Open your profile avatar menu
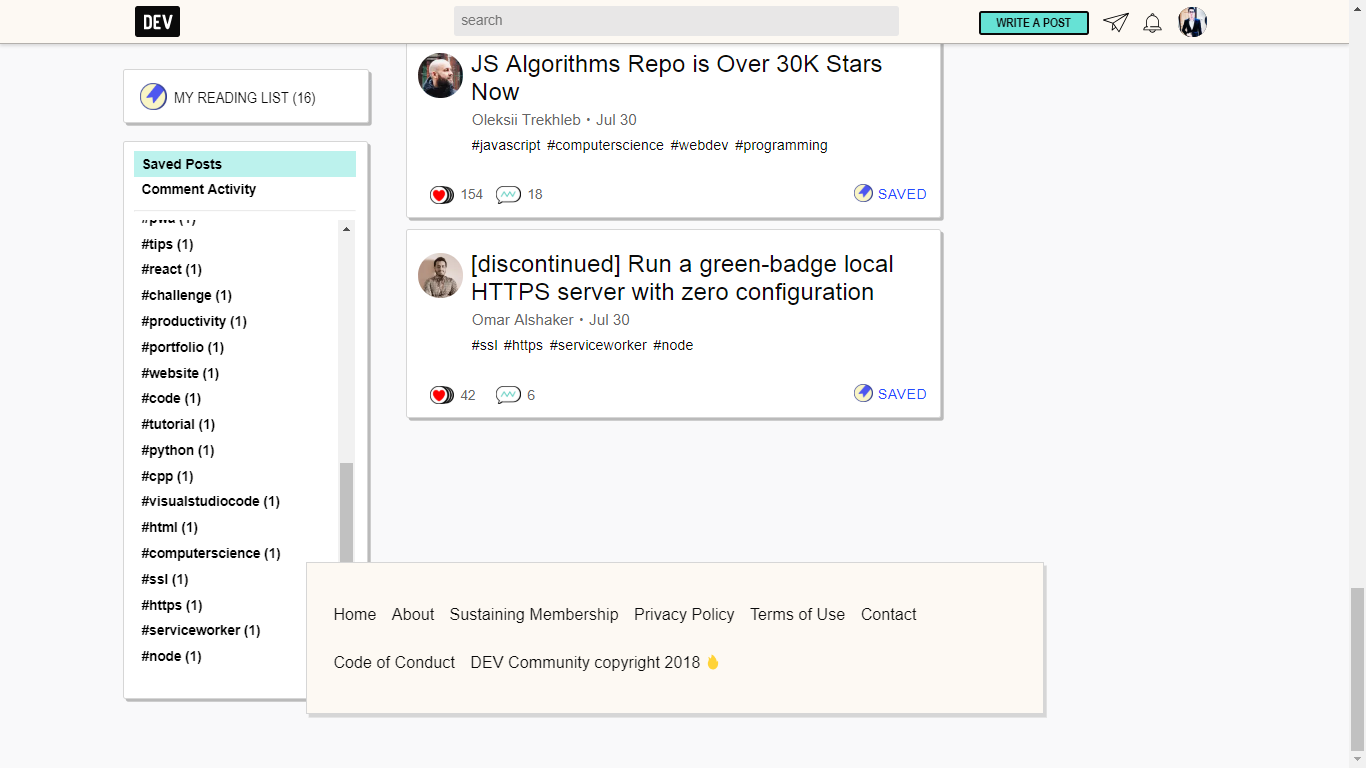Image resolution: width=1366 pixels, height=768 pixels. [x=1192, y=21]
